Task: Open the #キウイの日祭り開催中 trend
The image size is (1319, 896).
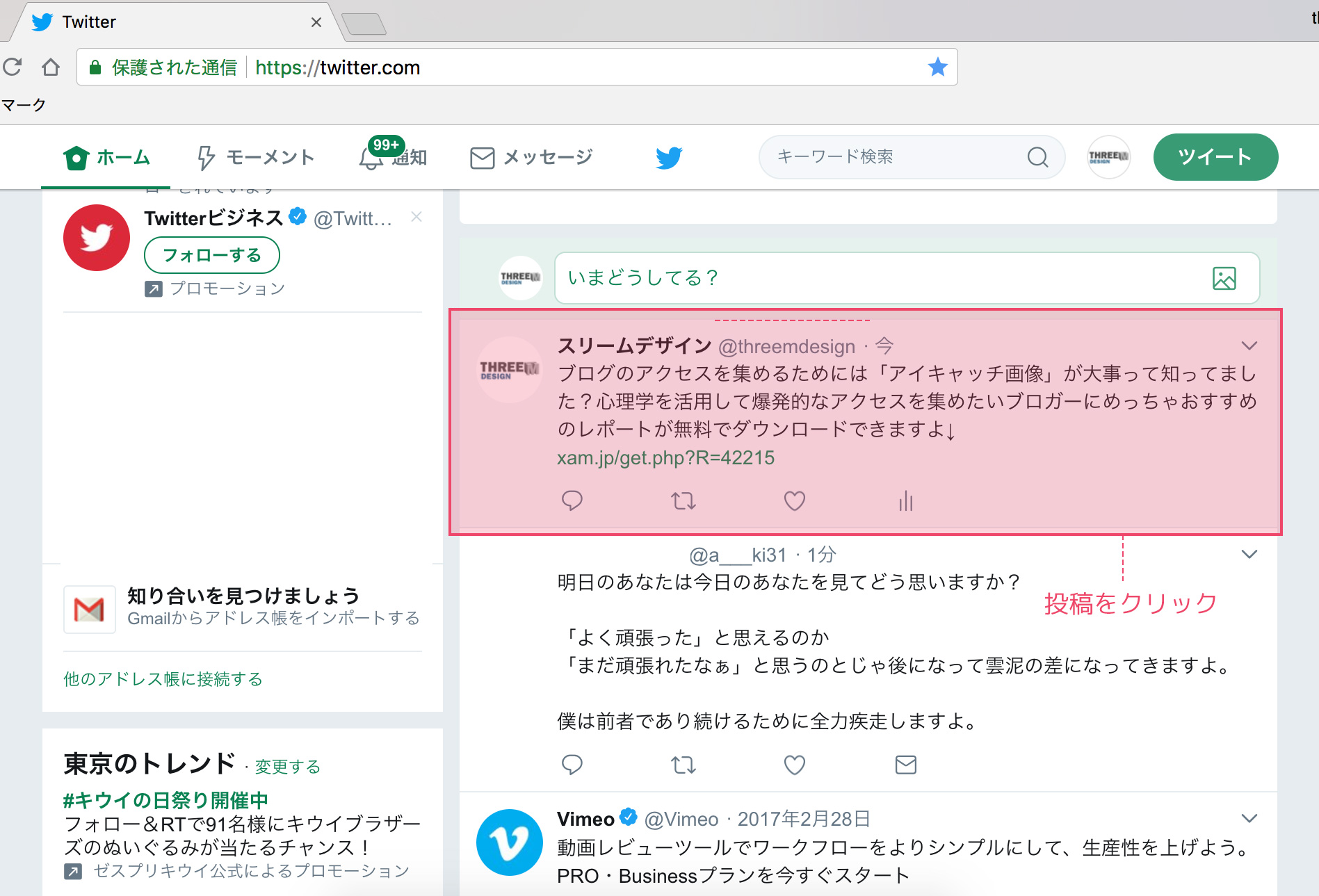Action: click(x=165, y=800)
